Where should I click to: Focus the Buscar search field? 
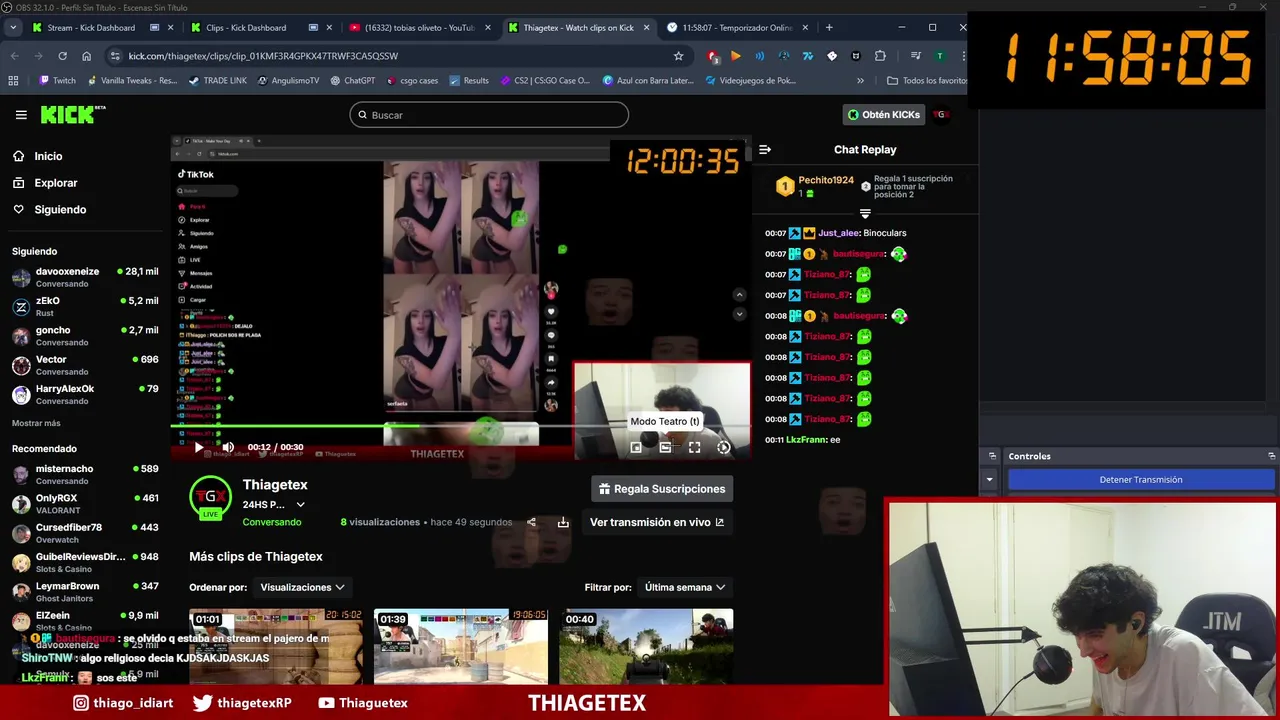tap(489, 115)
